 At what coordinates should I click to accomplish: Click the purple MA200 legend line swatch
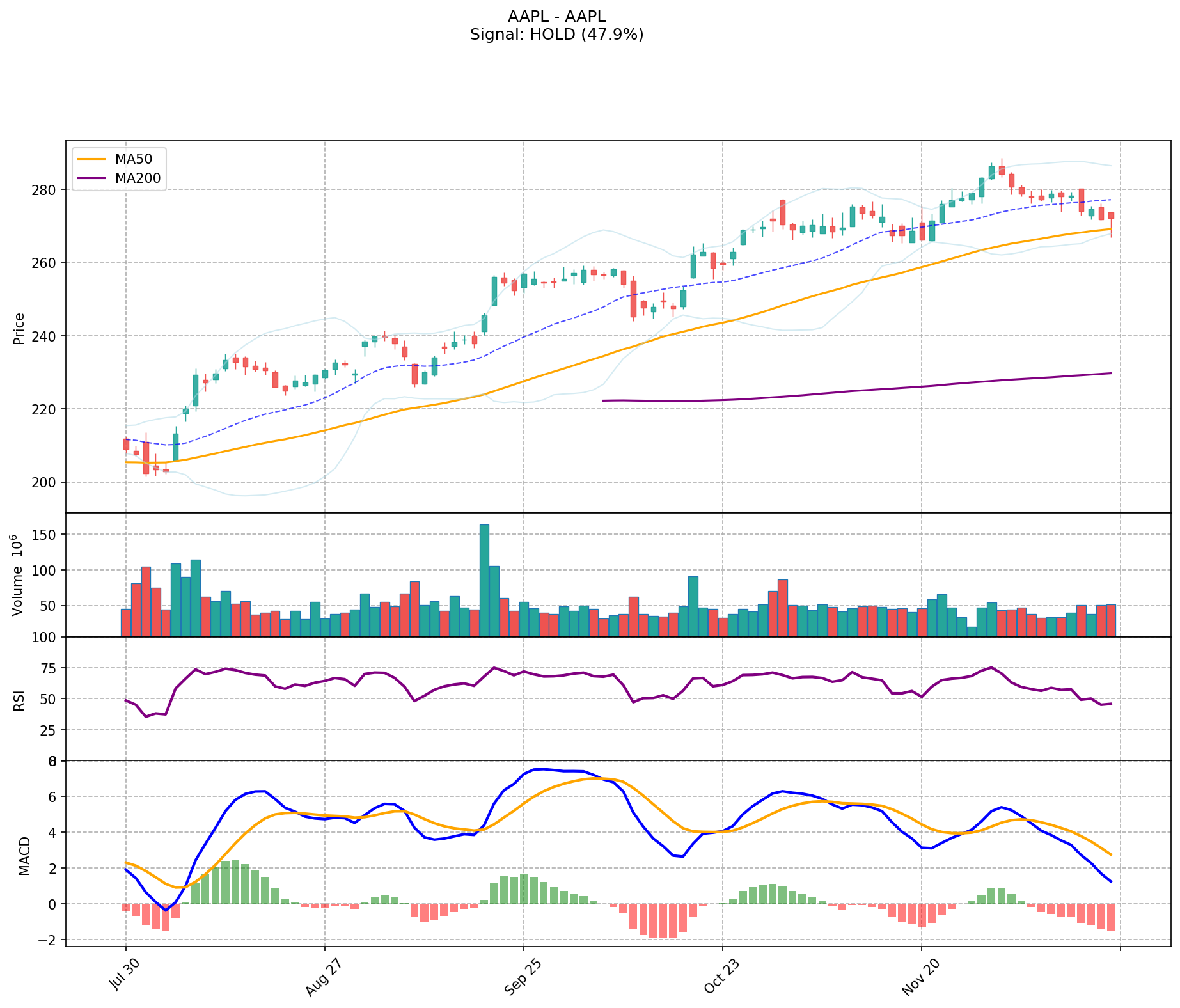(91, 178)
